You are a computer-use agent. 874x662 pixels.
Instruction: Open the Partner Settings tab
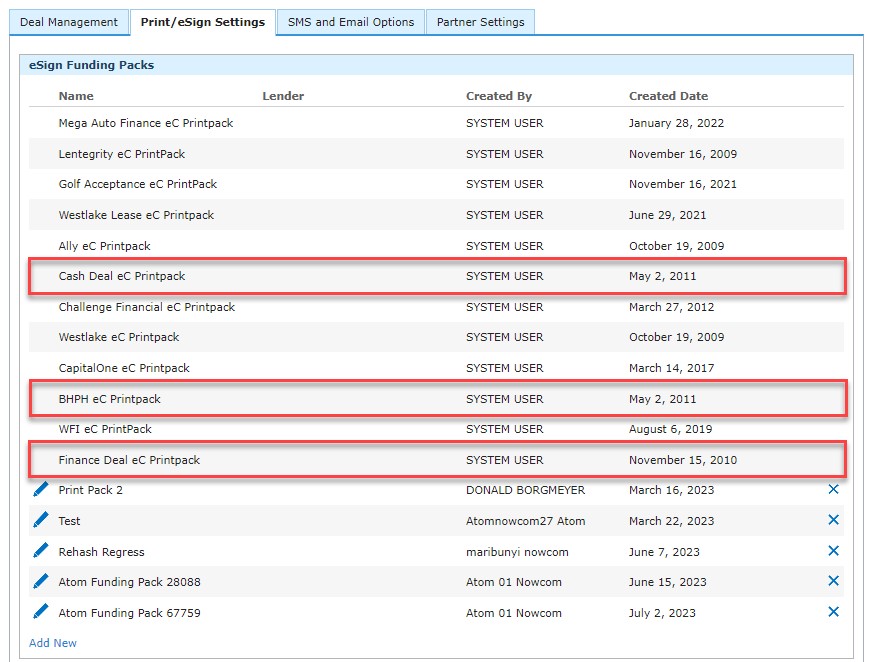pyautogui.click(x=480, y=22)
